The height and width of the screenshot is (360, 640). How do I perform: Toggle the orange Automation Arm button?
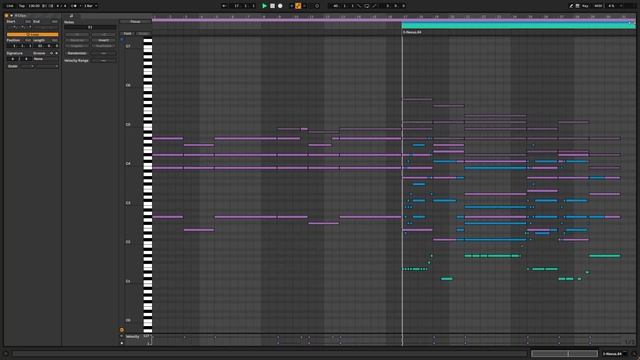click(298, 6)
